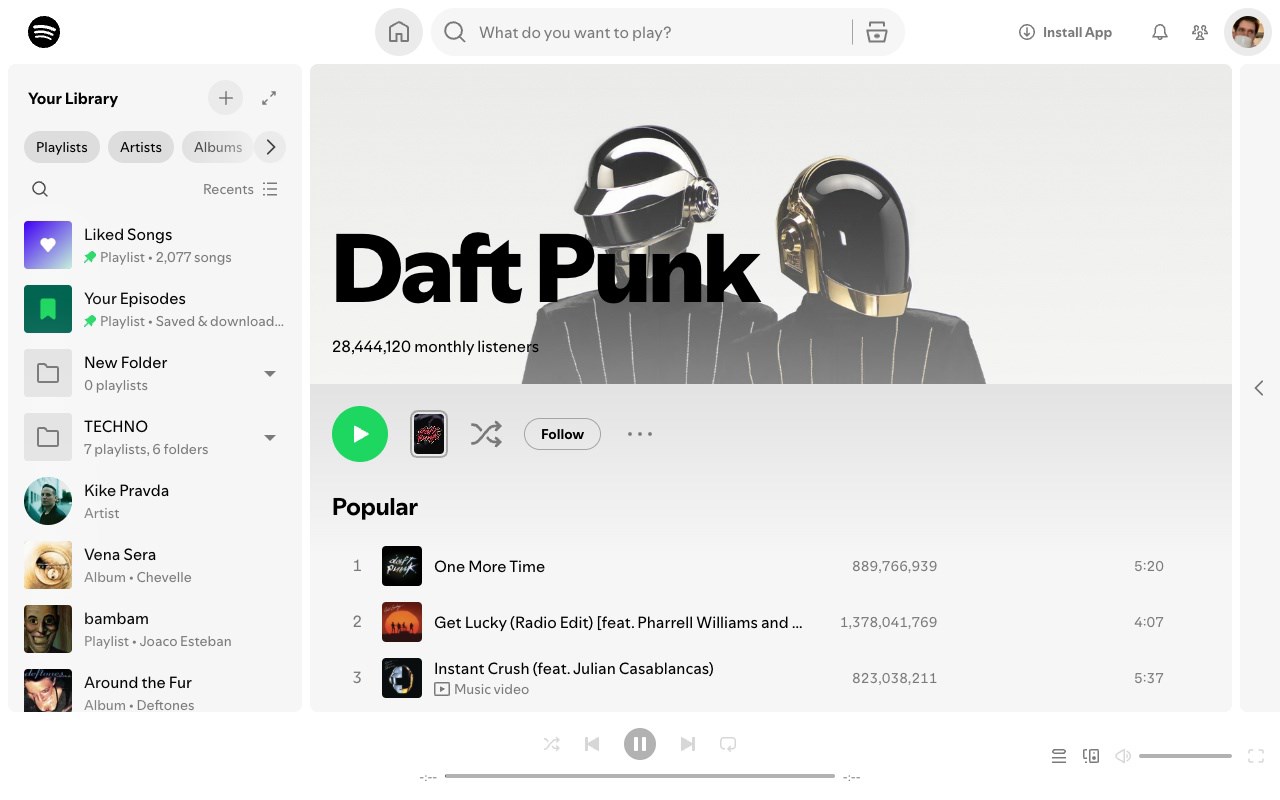
Task: Toggle shuffle in the player bar
Action: pos(551,744)
